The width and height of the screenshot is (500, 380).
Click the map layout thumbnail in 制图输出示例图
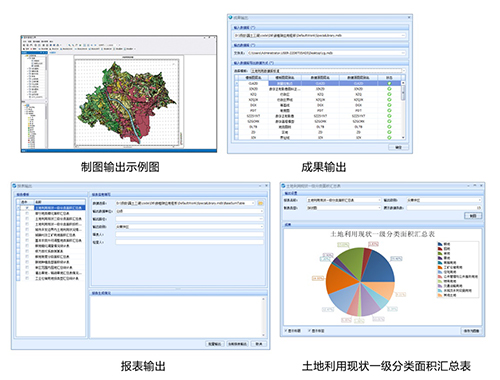pyautogui.click(x=119, y=94)
